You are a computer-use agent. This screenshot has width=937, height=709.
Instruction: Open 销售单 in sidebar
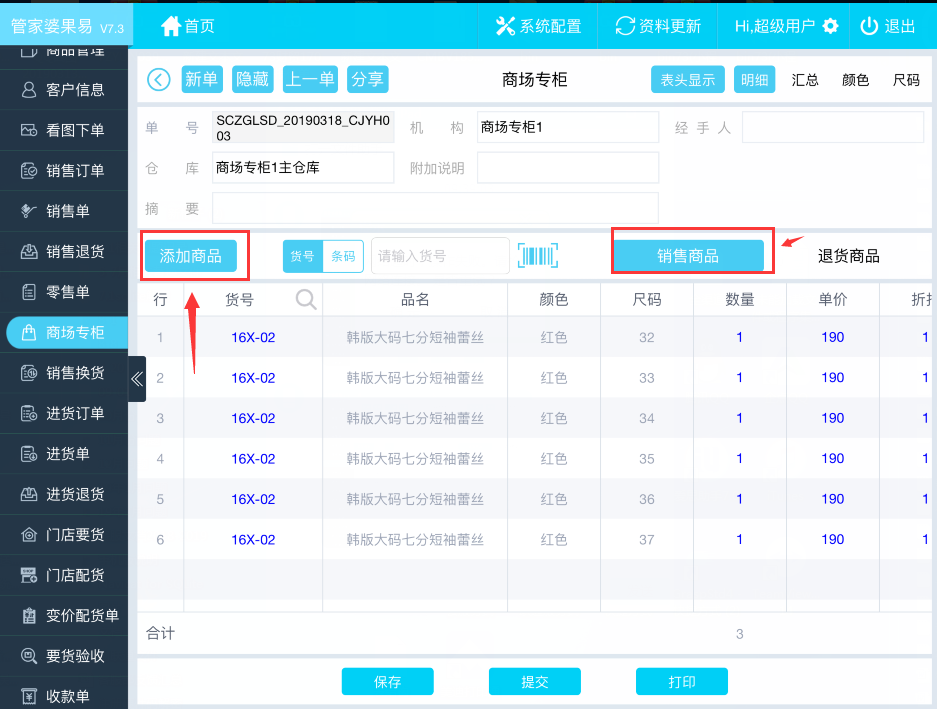(x=63, y=210)
